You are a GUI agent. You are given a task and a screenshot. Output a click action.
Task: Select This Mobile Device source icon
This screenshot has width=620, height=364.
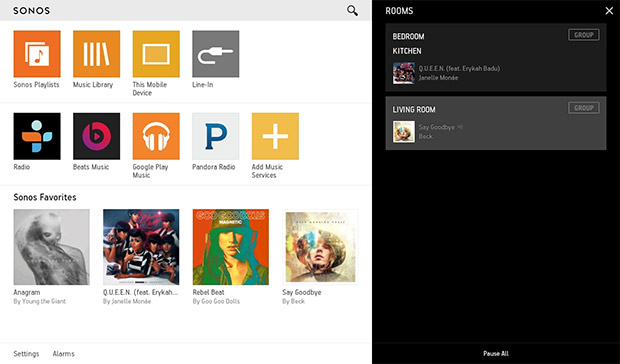[156, 54]
